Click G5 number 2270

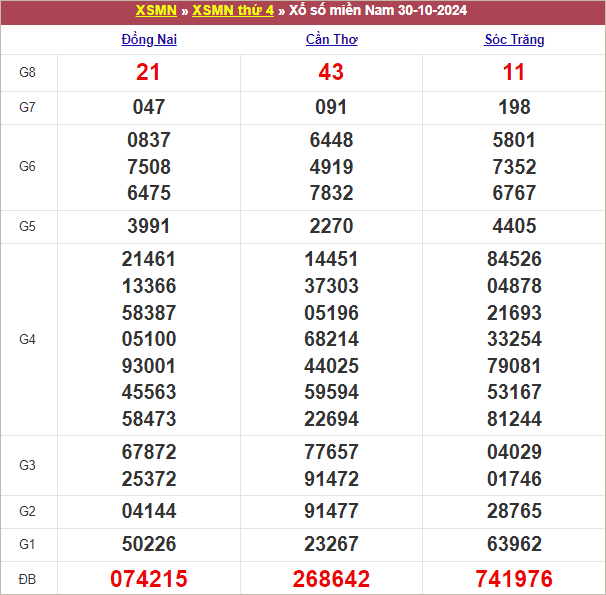[x=331, y=226]
